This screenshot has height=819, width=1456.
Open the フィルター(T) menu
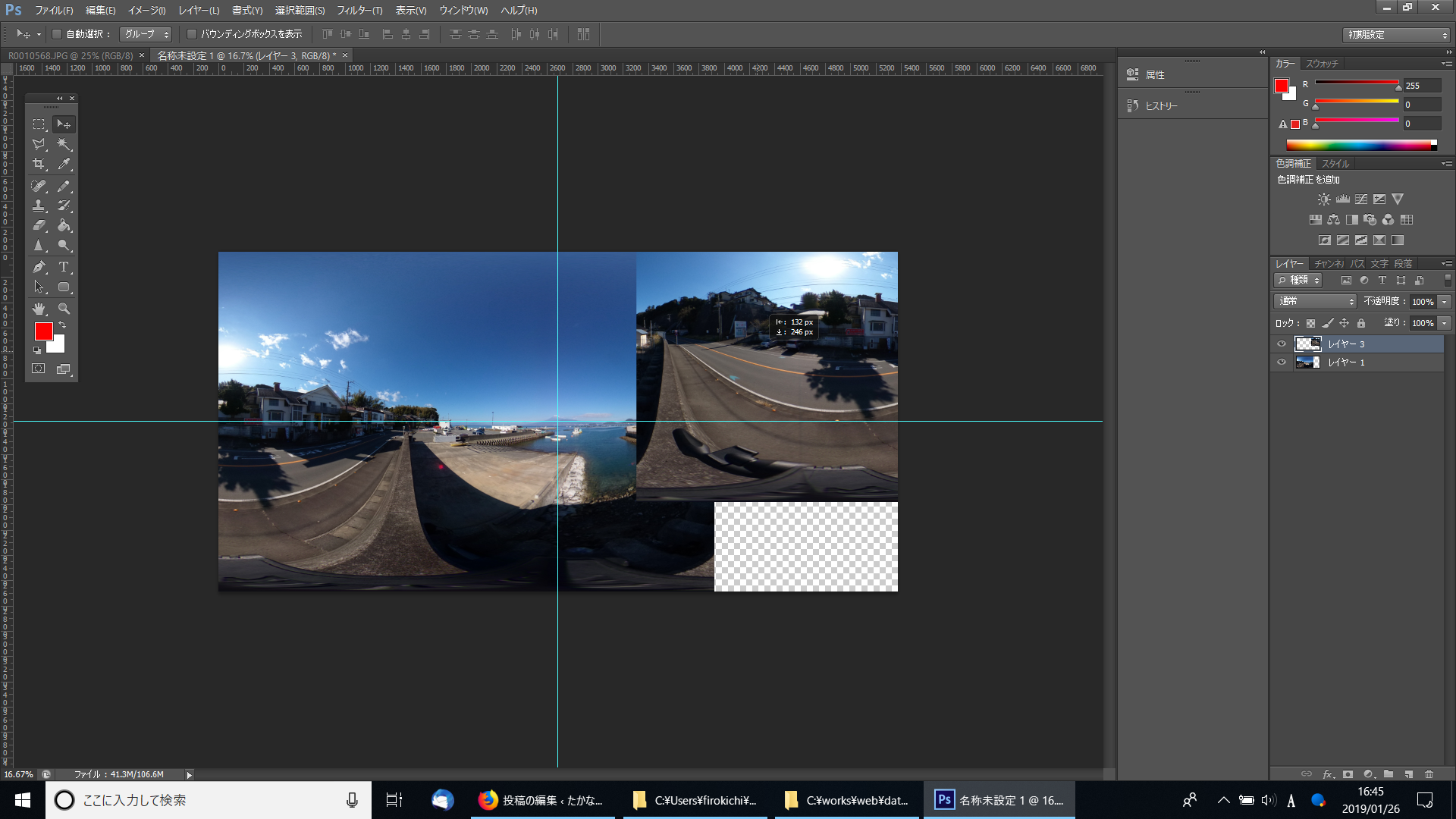[x=359, y=11]
